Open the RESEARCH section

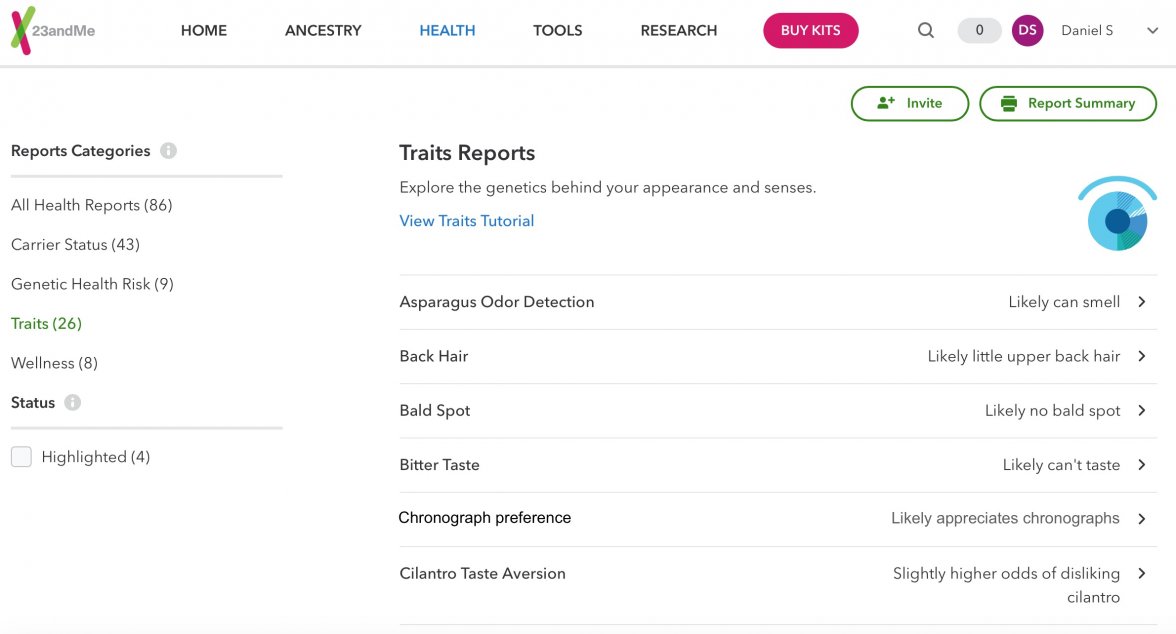tap(678, 30)
